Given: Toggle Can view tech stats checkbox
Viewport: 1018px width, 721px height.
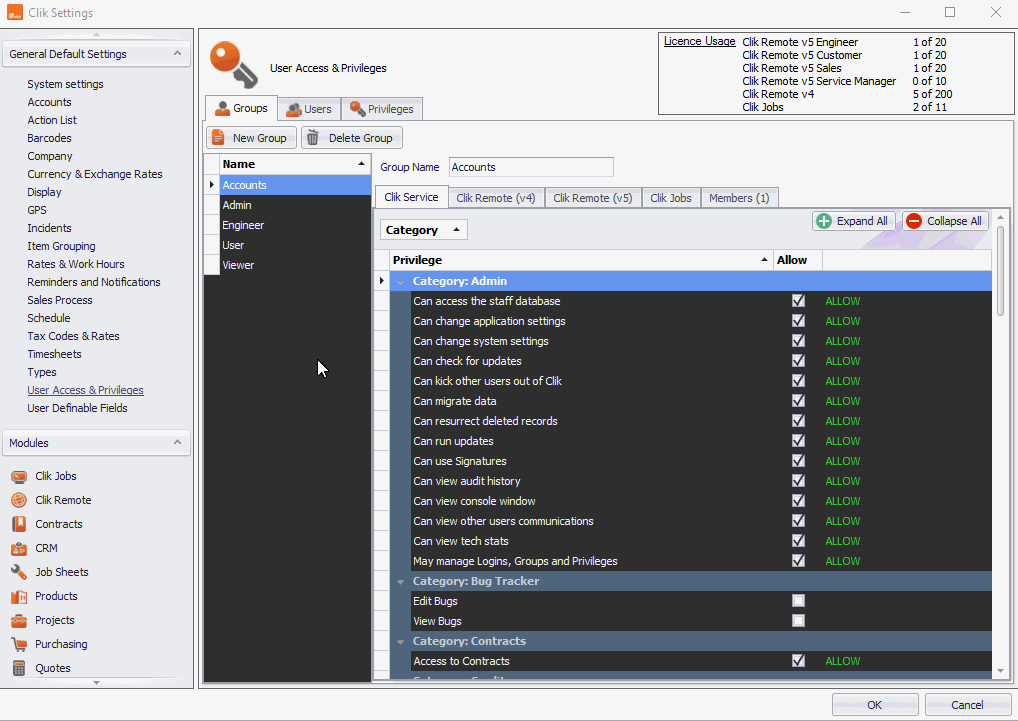Looking at the screenshot, I should click(x=799, y=541).
